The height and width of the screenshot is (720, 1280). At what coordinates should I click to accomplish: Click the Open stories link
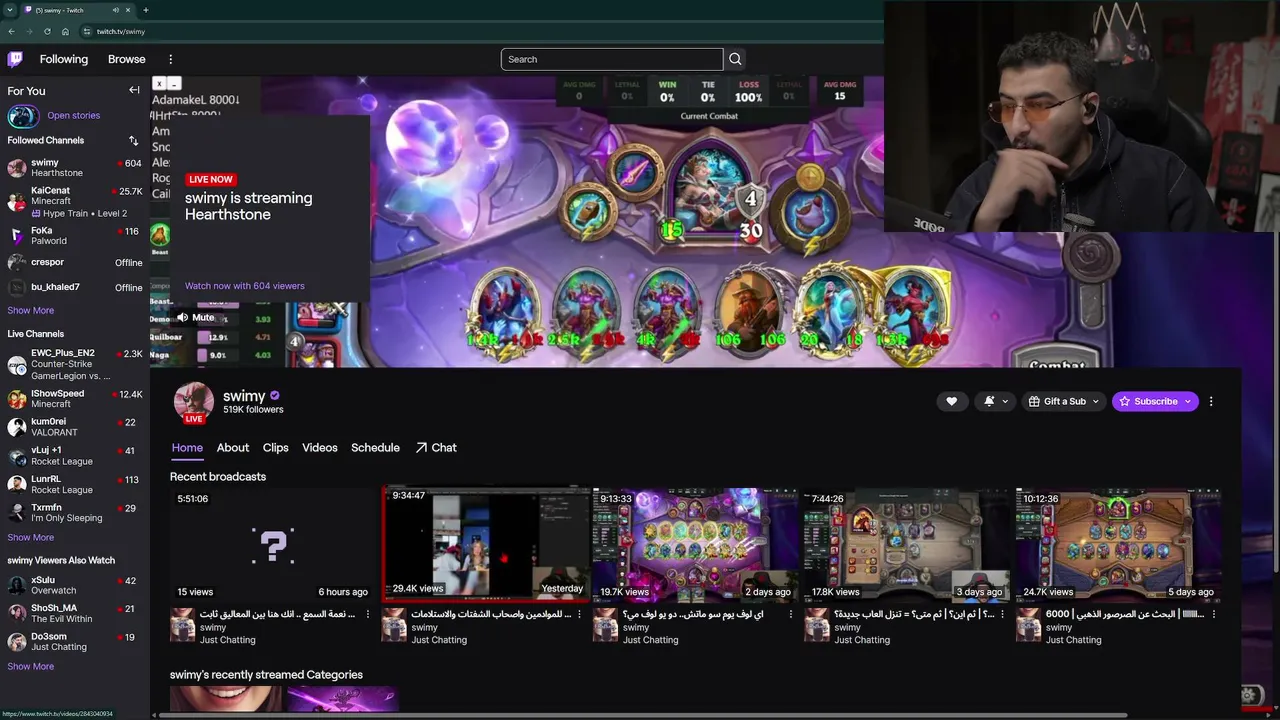tap(73, 116)
